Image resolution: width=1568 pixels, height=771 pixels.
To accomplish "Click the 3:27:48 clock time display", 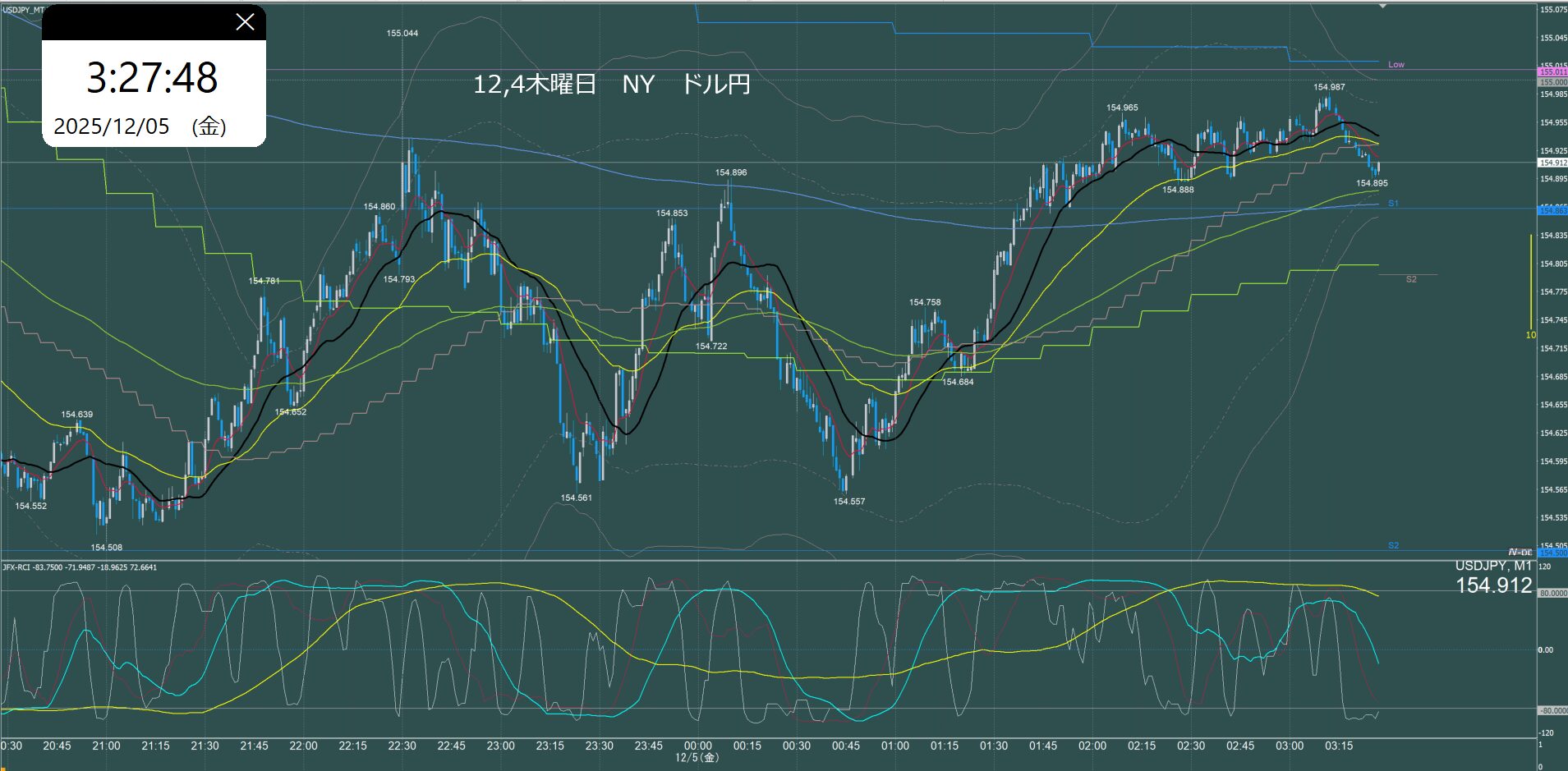I will pos(153,78).
